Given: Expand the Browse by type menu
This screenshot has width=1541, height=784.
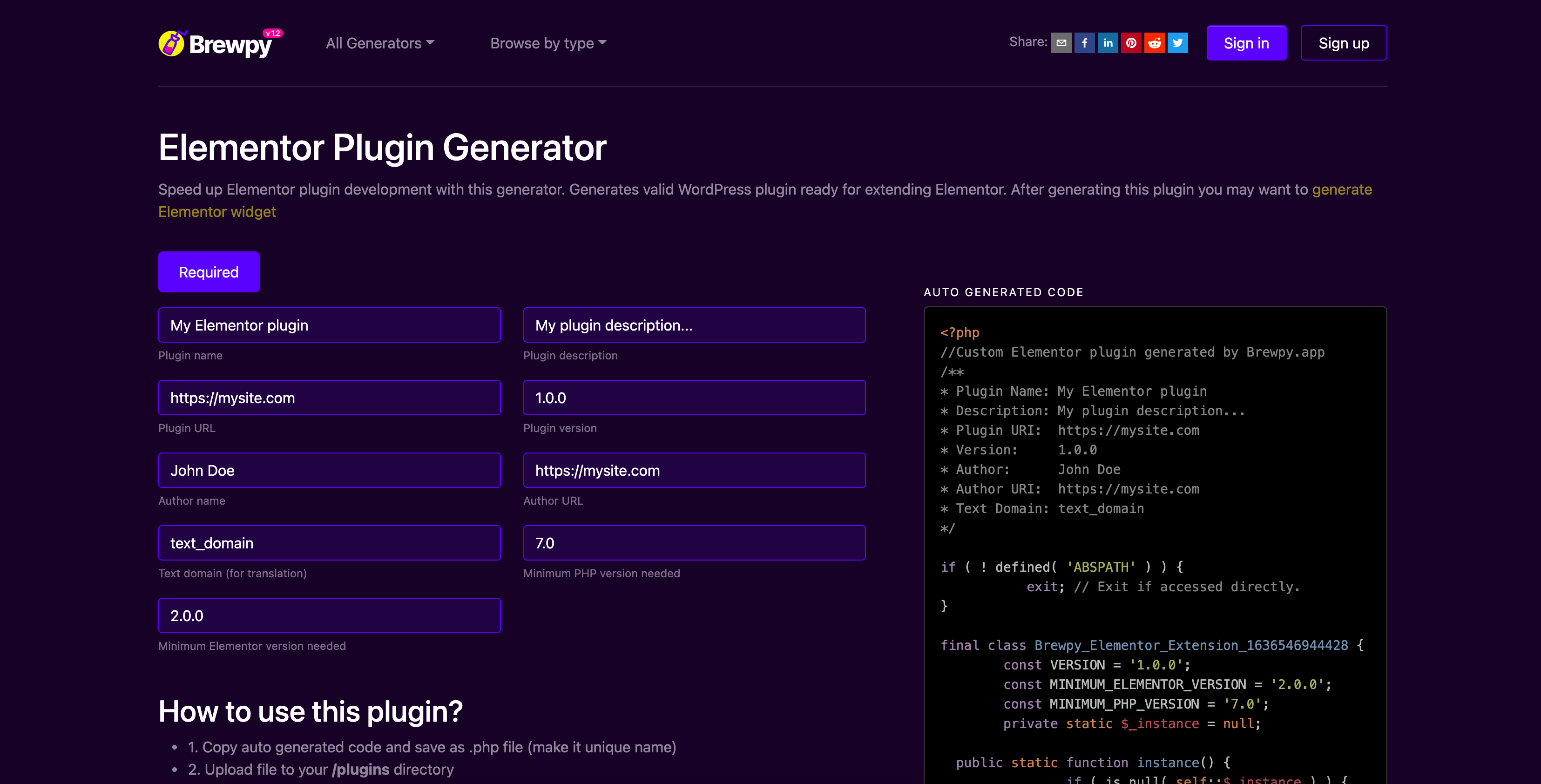Looking at the screenshot, I should tap(548, 43).
